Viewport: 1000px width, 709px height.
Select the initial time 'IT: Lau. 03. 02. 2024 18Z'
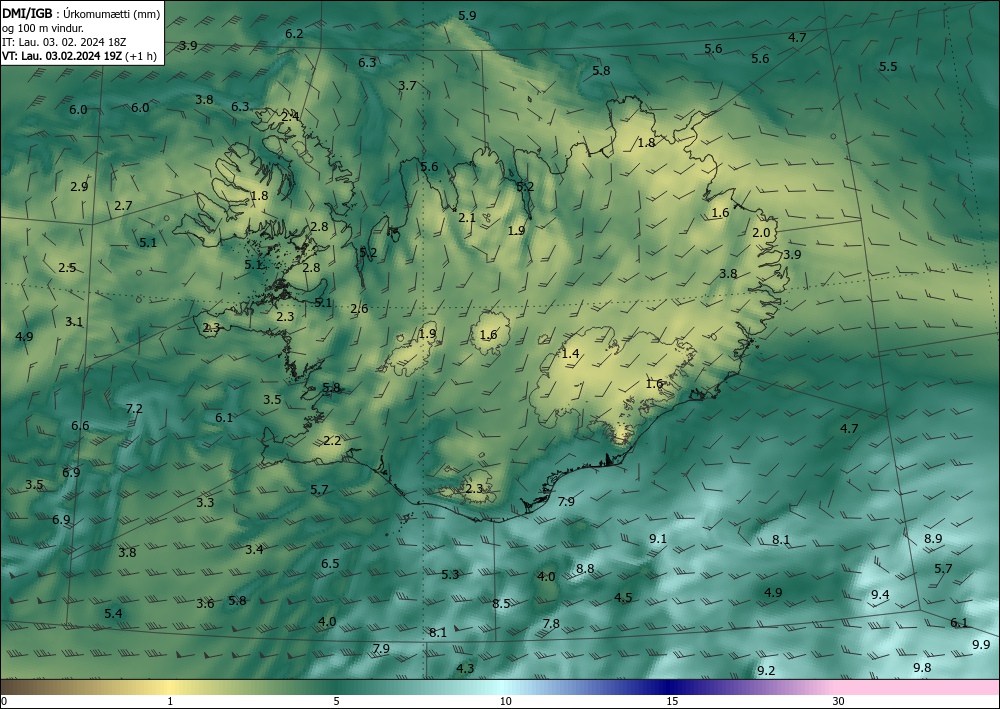click(x=64, y=42)
